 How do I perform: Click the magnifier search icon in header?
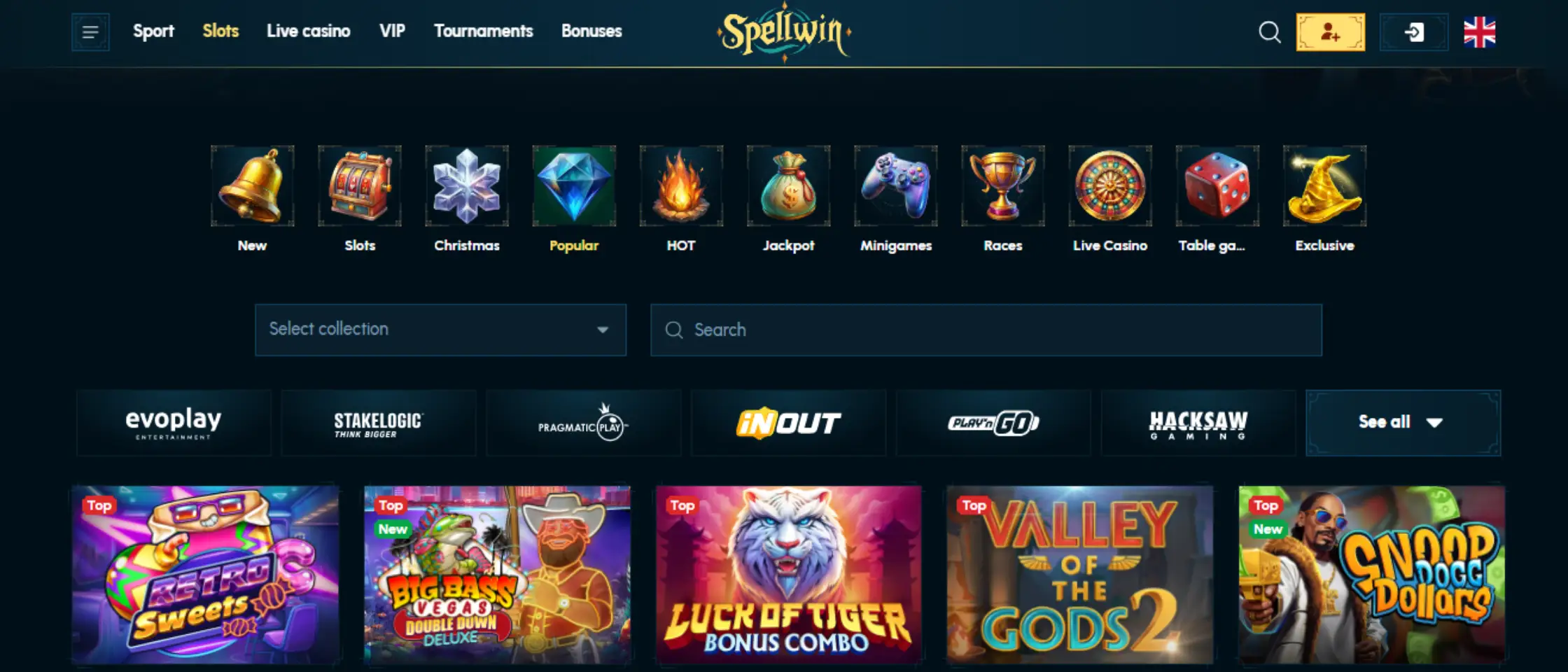click(1269, 32)
